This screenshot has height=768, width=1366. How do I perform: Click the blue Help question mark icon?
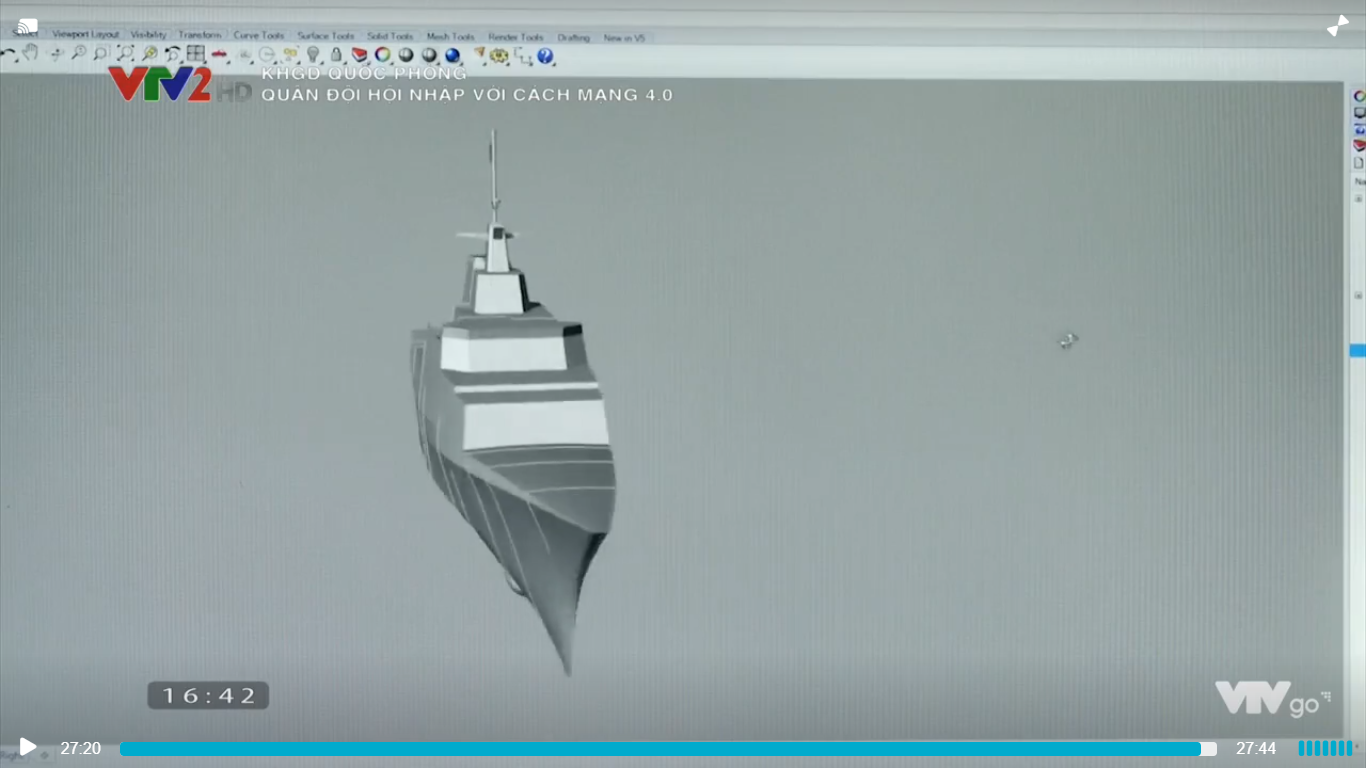pyautogui.click(x=545, y=56)
